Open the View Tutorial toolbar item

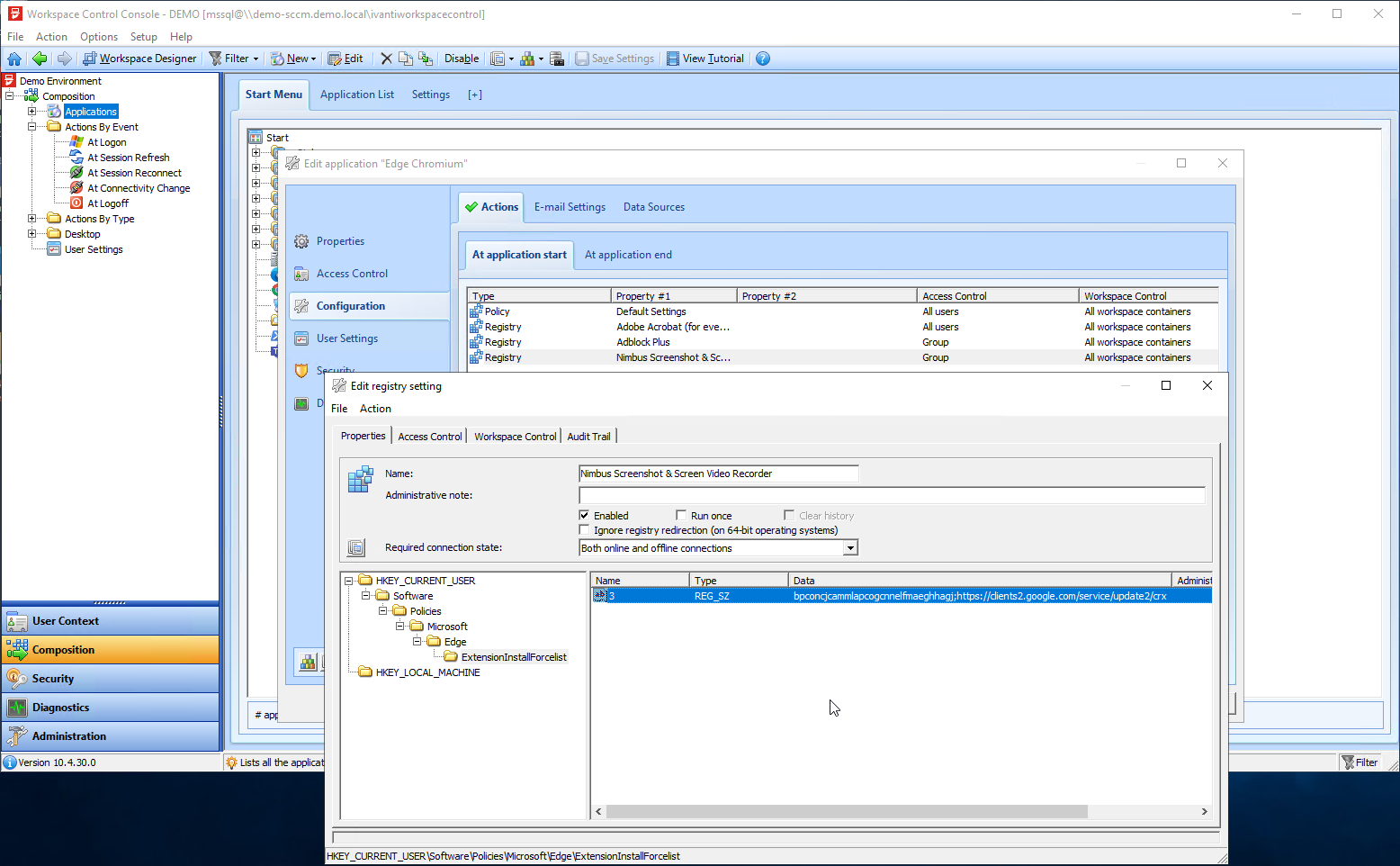(x=704, y=59)
